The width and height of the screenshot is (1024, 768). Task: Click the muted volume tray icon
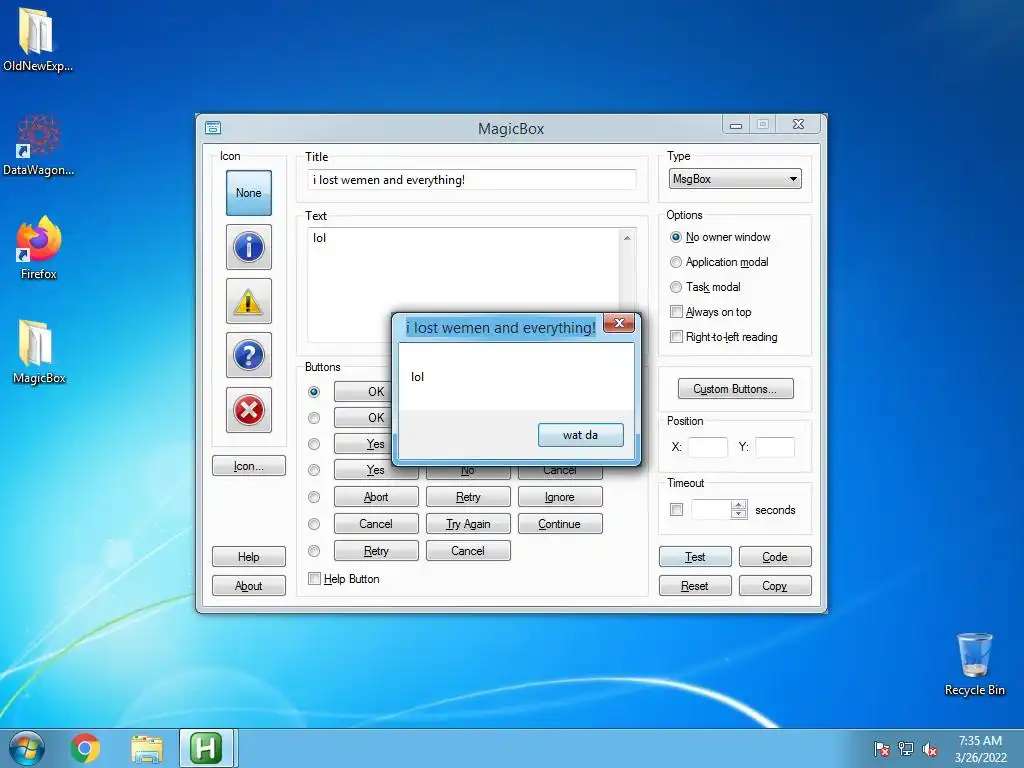coord(930,749)
